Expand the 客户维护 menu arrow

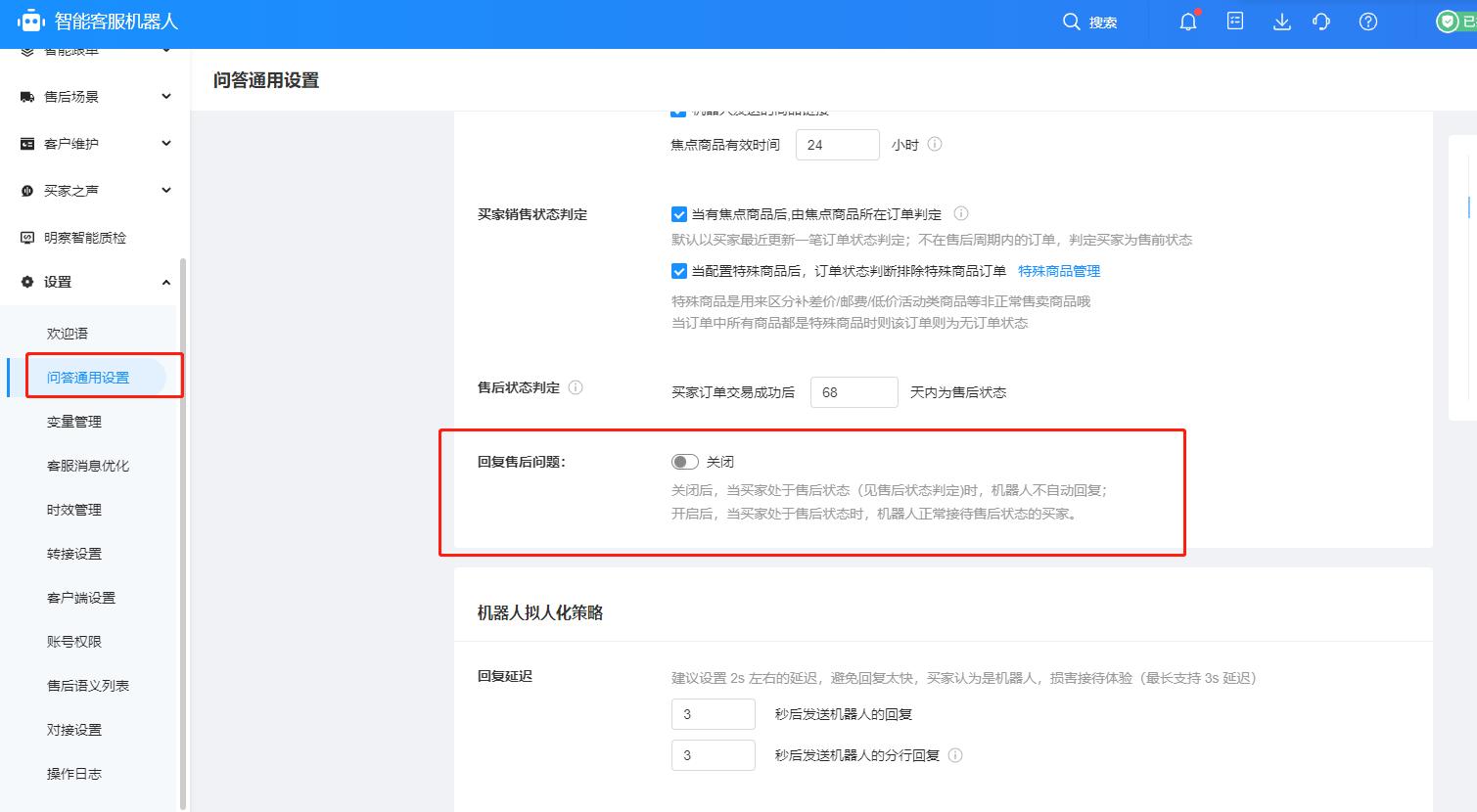click(x=166, y=143)
